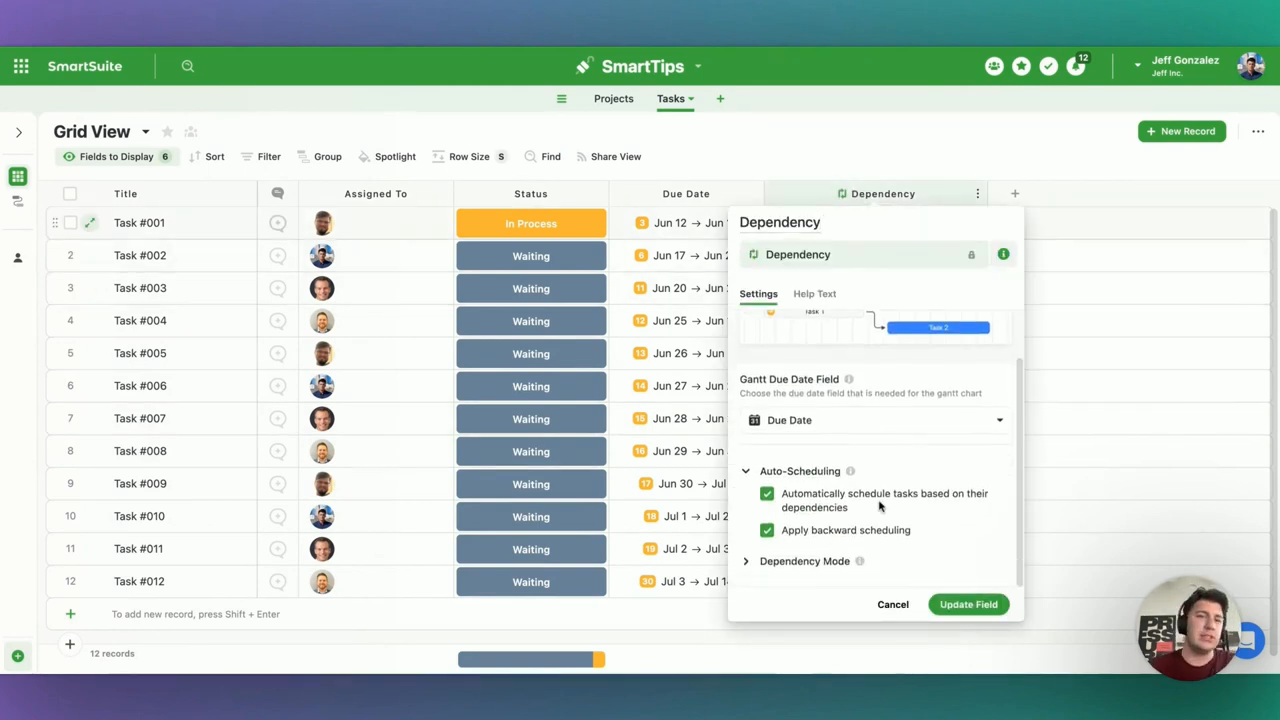
Task: Open Find in toolbar
Action: tap(542, 157)
